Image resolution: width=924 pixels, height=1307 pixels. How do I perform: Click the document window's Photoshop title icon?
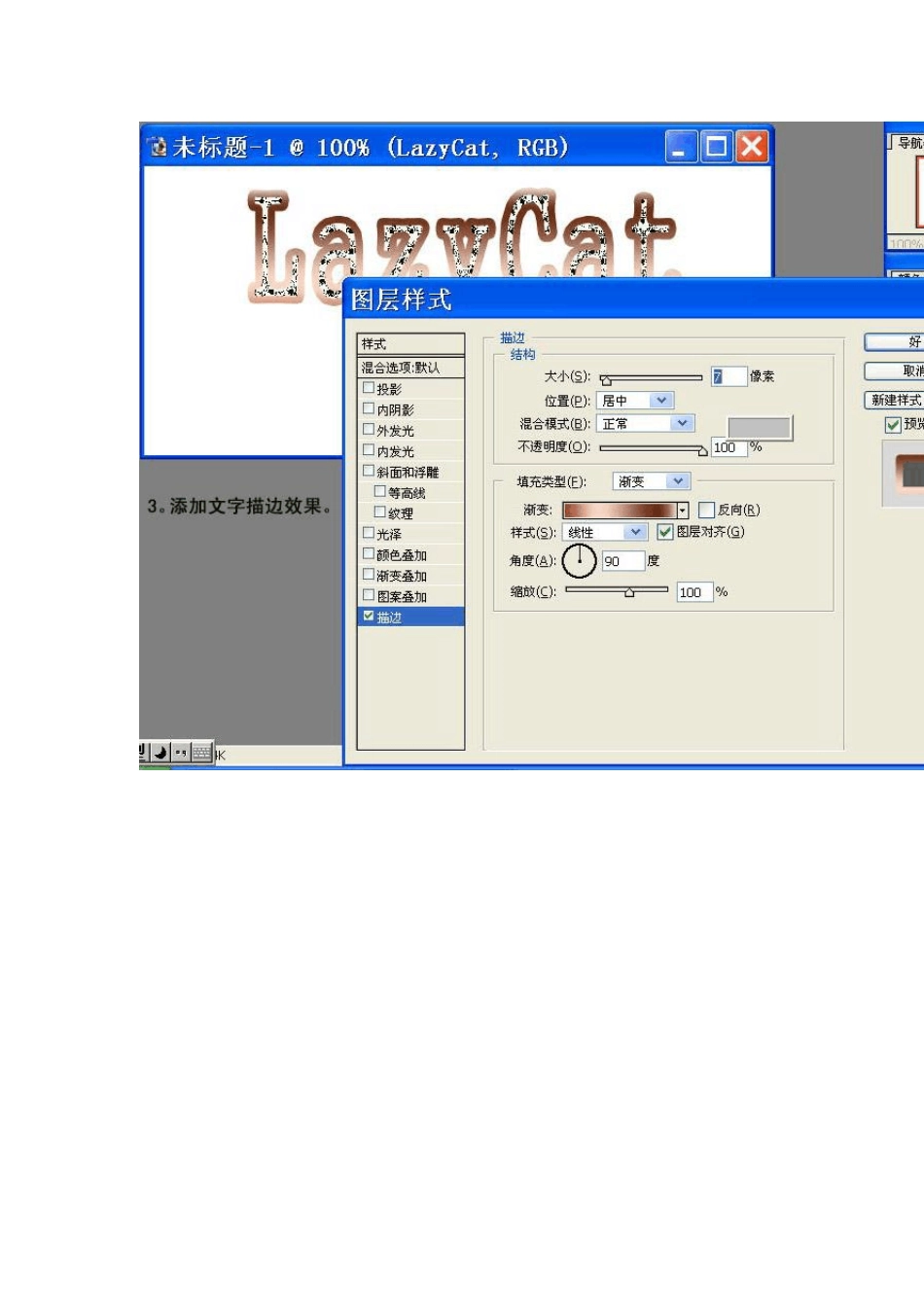[x=159, y=148]
